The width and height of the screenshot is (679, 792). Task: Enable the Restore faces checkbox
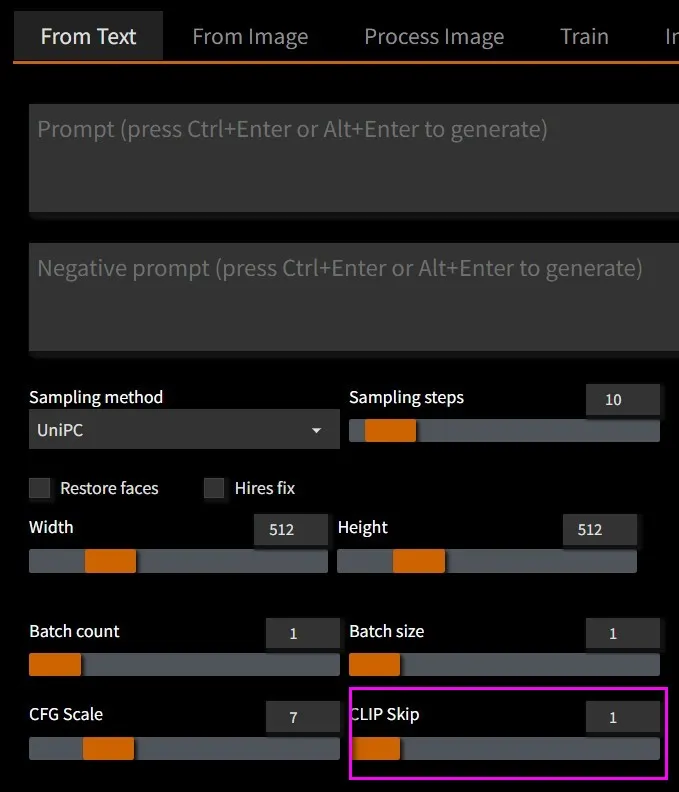[x=40, y=488]
